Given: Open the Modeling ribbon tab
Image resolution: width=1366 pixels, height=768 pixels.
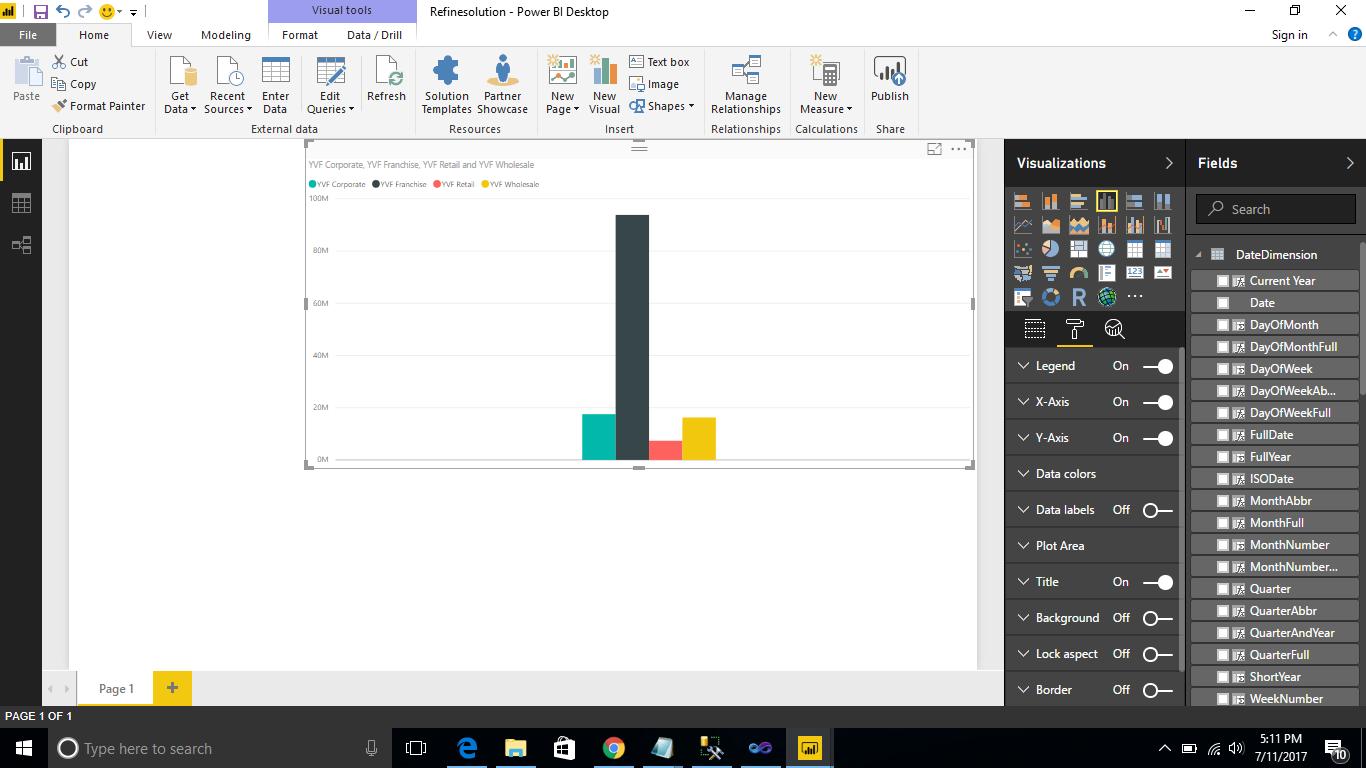Looking at the screenshot, I should click(226, 35).
